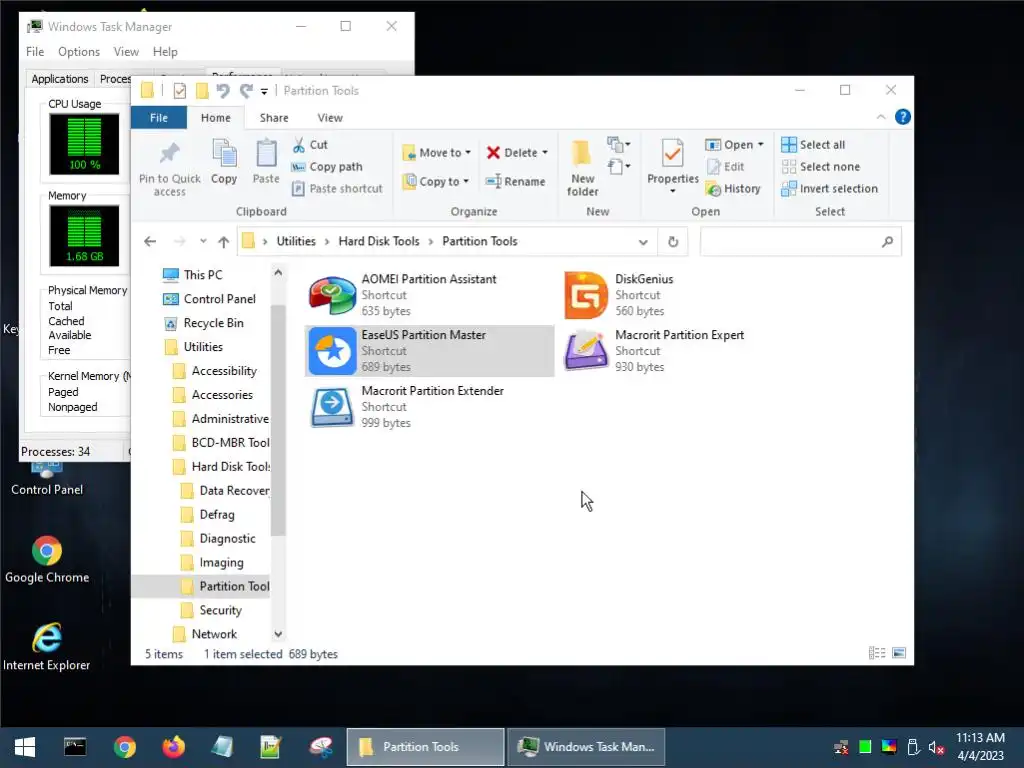Collapse the ribbon with chevron
This screenshot has height=768, width=1024.
880,117
